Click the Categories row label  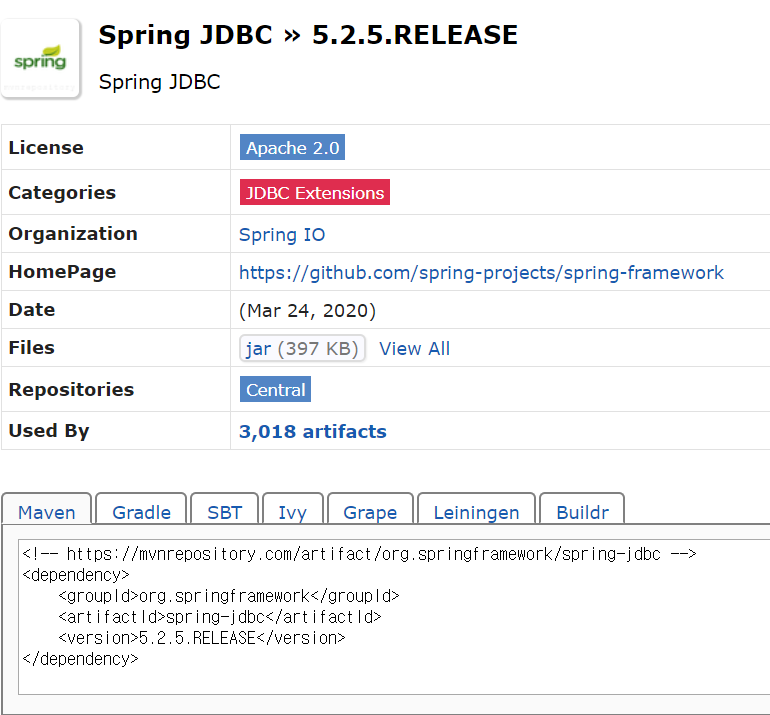62,192
